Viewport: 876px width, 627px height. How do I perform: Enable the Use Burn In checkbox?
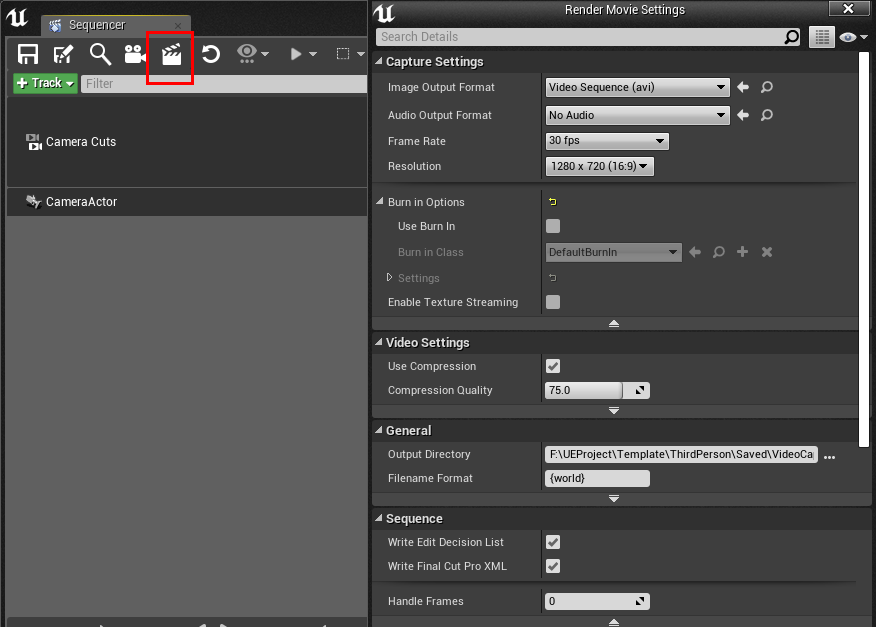[x=553, y=226]
